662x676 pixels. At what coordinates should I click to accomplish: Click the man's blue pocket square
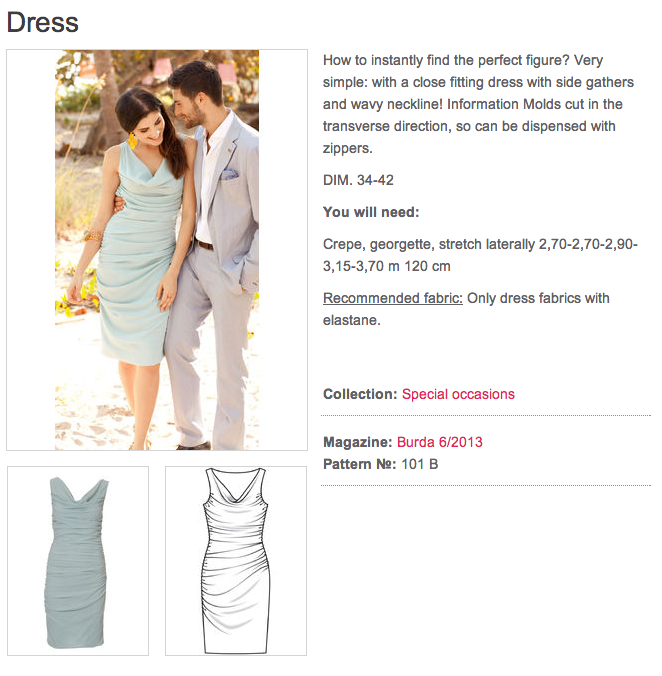click(229, 175)
